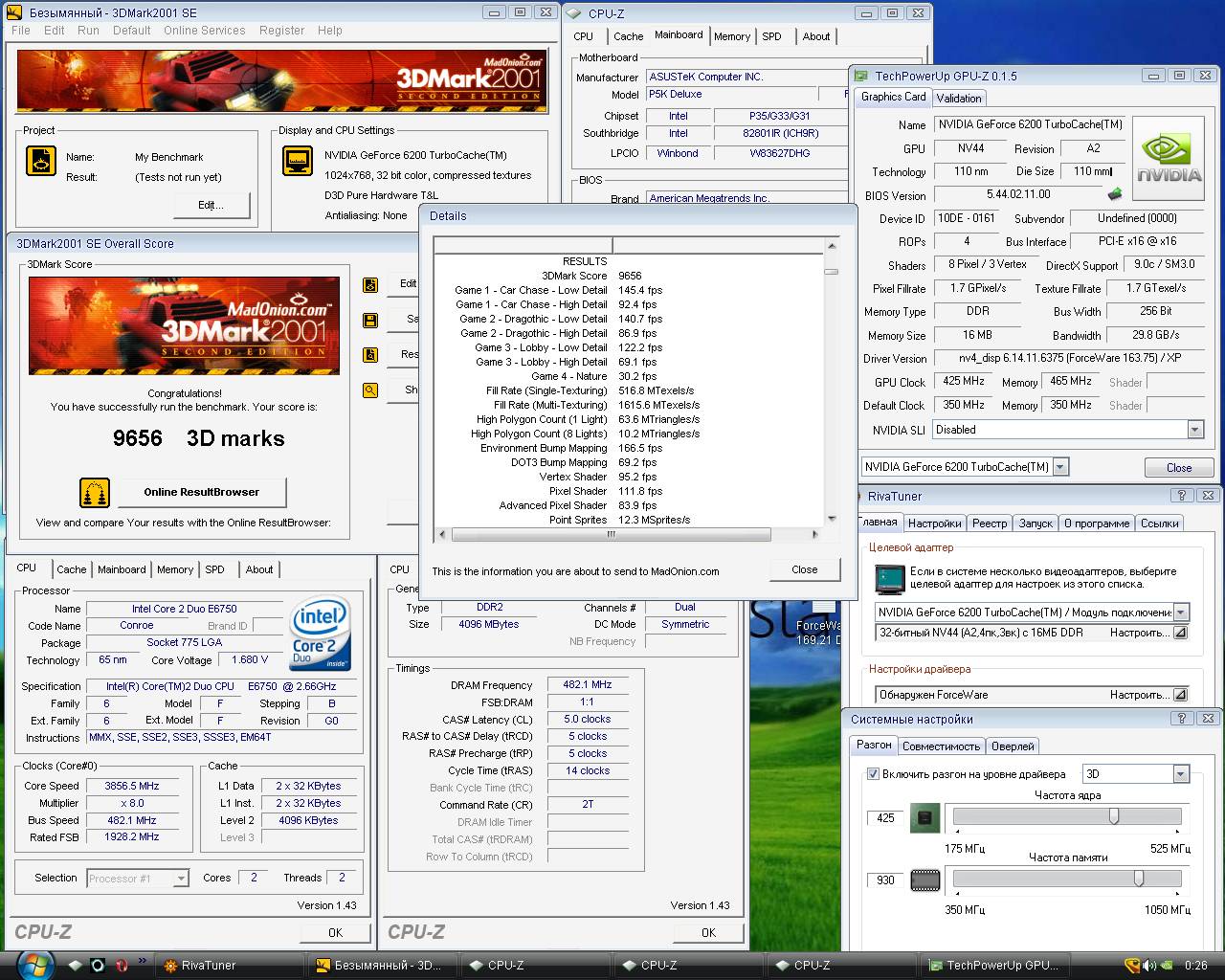The width and height of the screenshot is (1225, 980).
Task: Click Online ResultBrowser button
Action: pos(202,492)
